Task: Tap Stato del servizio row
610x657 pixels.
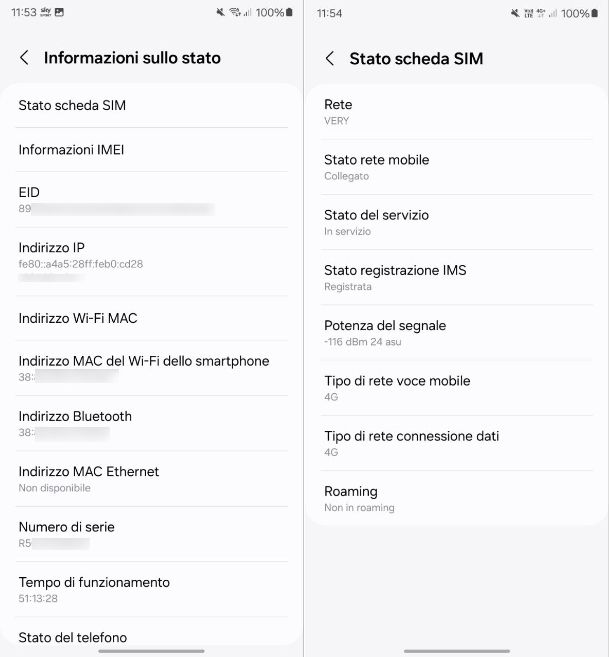Action: tap(457, 222)
